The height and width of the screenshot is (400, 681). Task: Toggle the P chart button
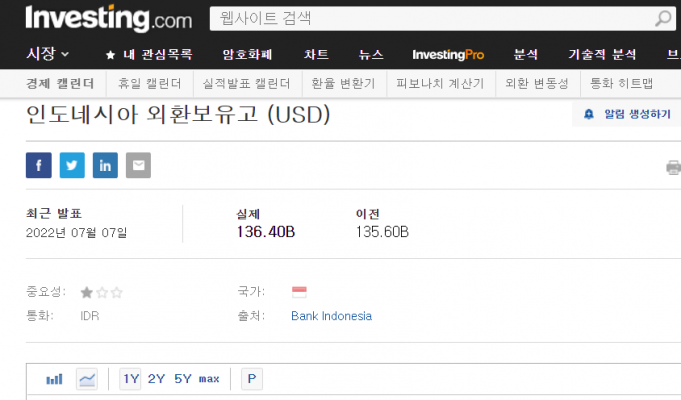tap(251, 379)
